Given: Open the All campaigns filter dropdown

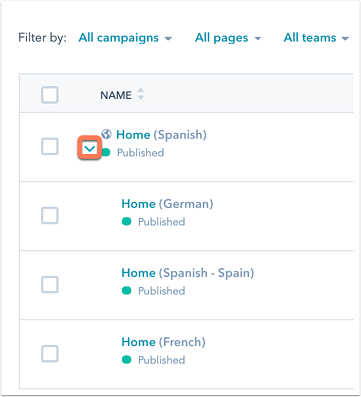Looking at the screenshot, I should coord(125,38).
